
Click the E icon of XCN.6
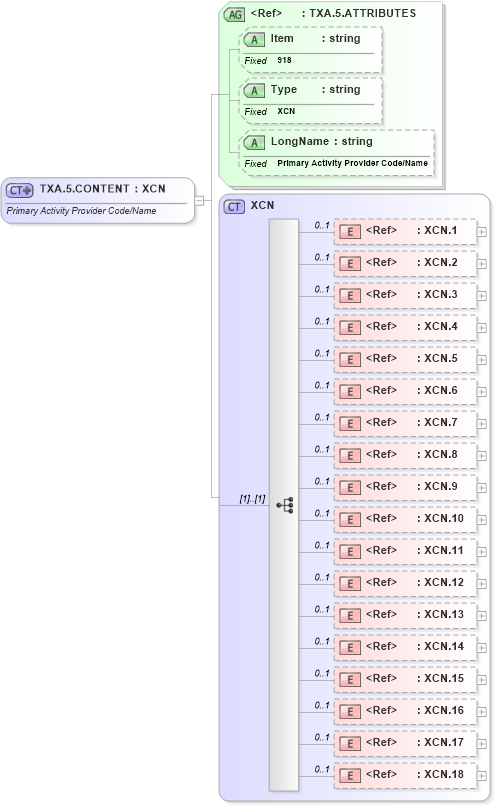tap(350, 392)
